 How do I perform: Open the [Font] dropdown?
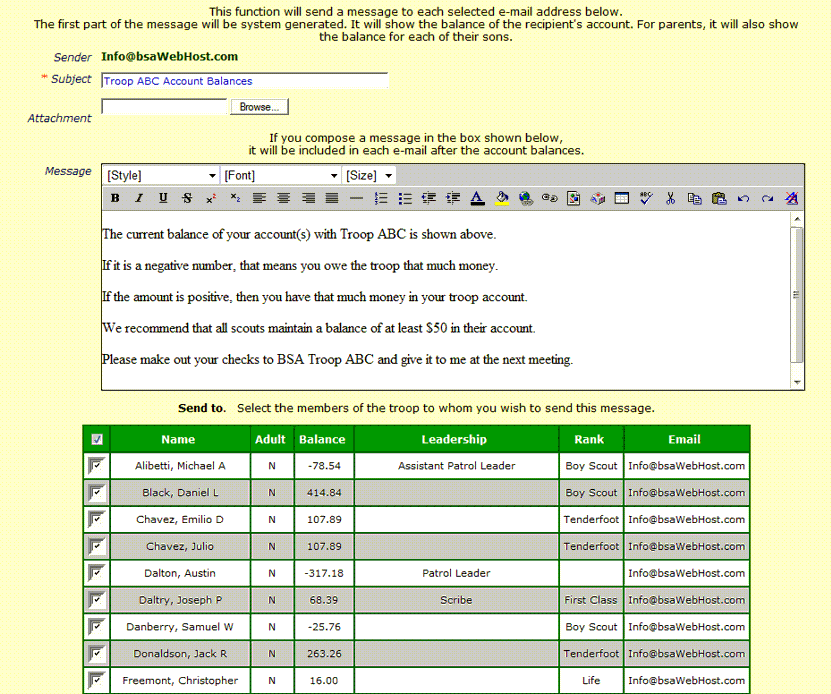[280, 175]
